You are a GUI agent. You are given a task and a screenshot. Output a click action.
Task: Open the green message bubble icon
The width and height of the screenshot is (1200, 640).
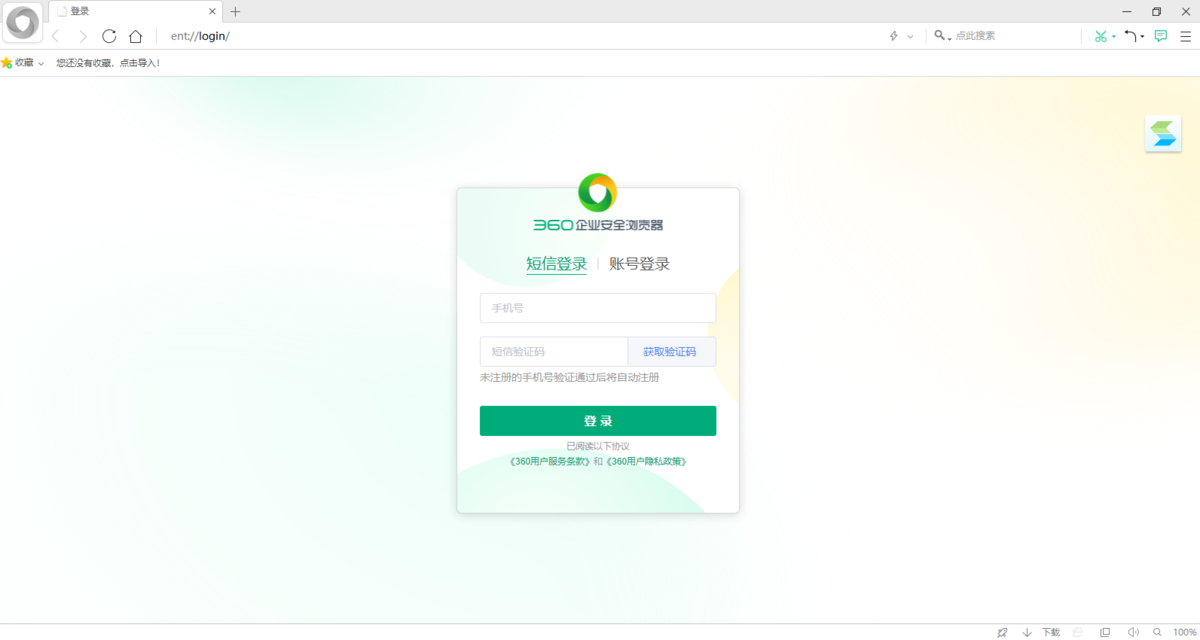pyautogui.click(x=1161, y=36)
